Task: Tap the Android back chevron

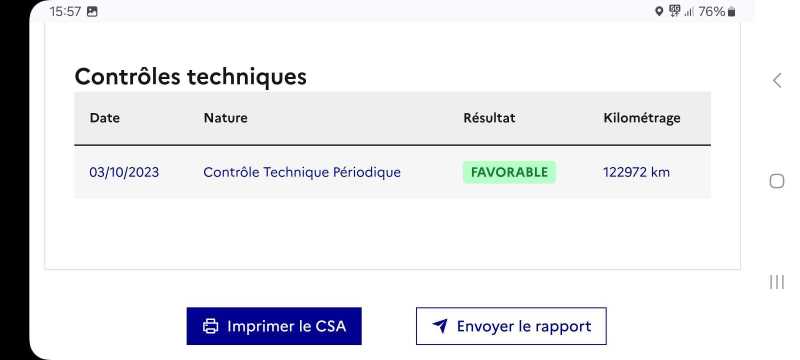Action: (777, 80)
